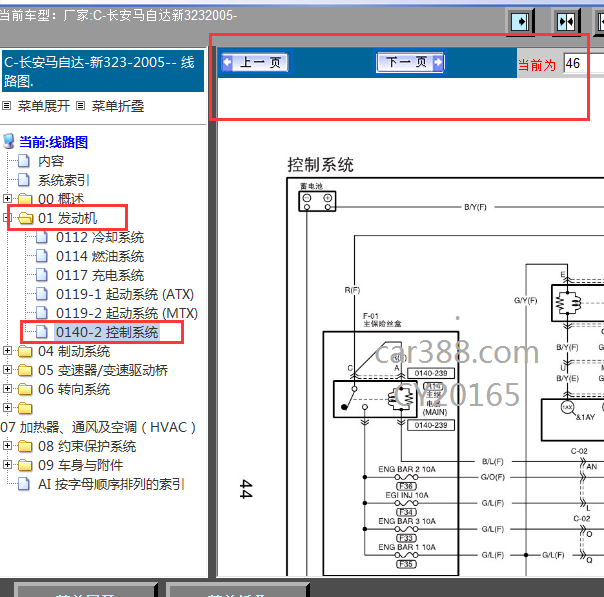Go to next page with 下一页 button
Viewport: 604px width, 597px height.
pyautogui.click(x=410, y=62)
